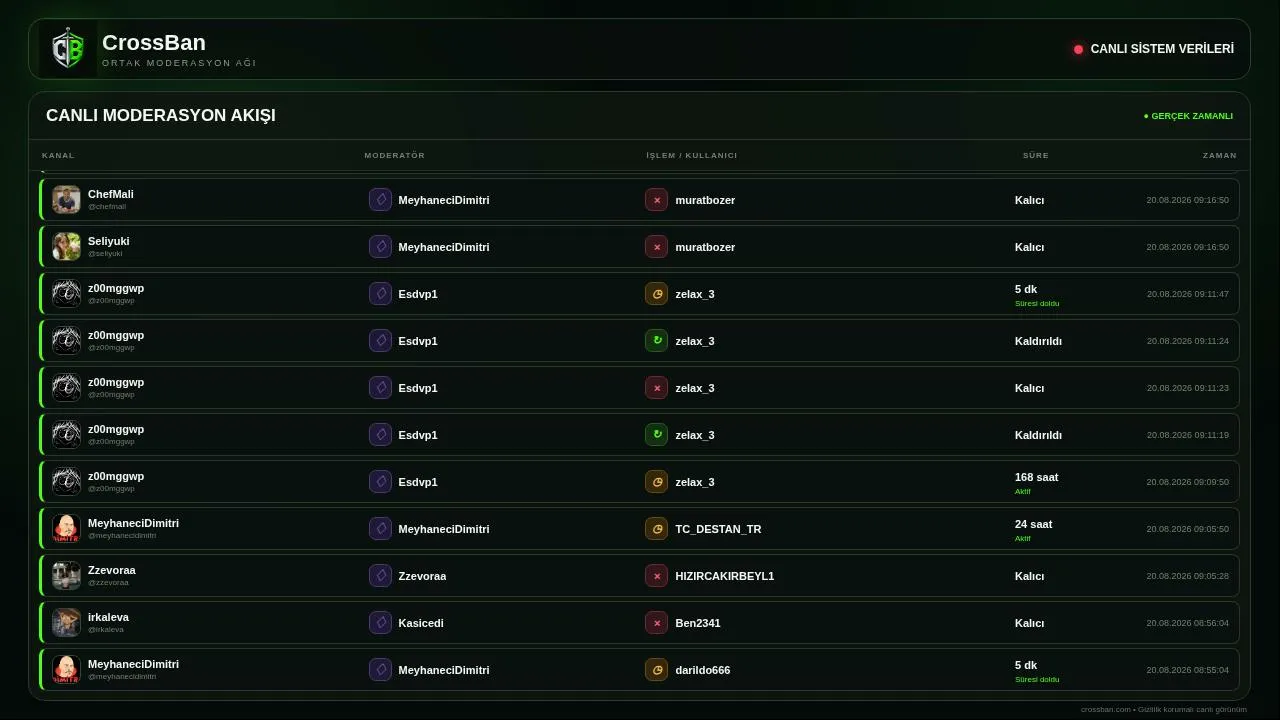This screenshot has height=720, width=1280.
Task: Click the orange clock icon beside TC_DESTAN_TR
Action: pyautogui.click(x=656, y=529)
